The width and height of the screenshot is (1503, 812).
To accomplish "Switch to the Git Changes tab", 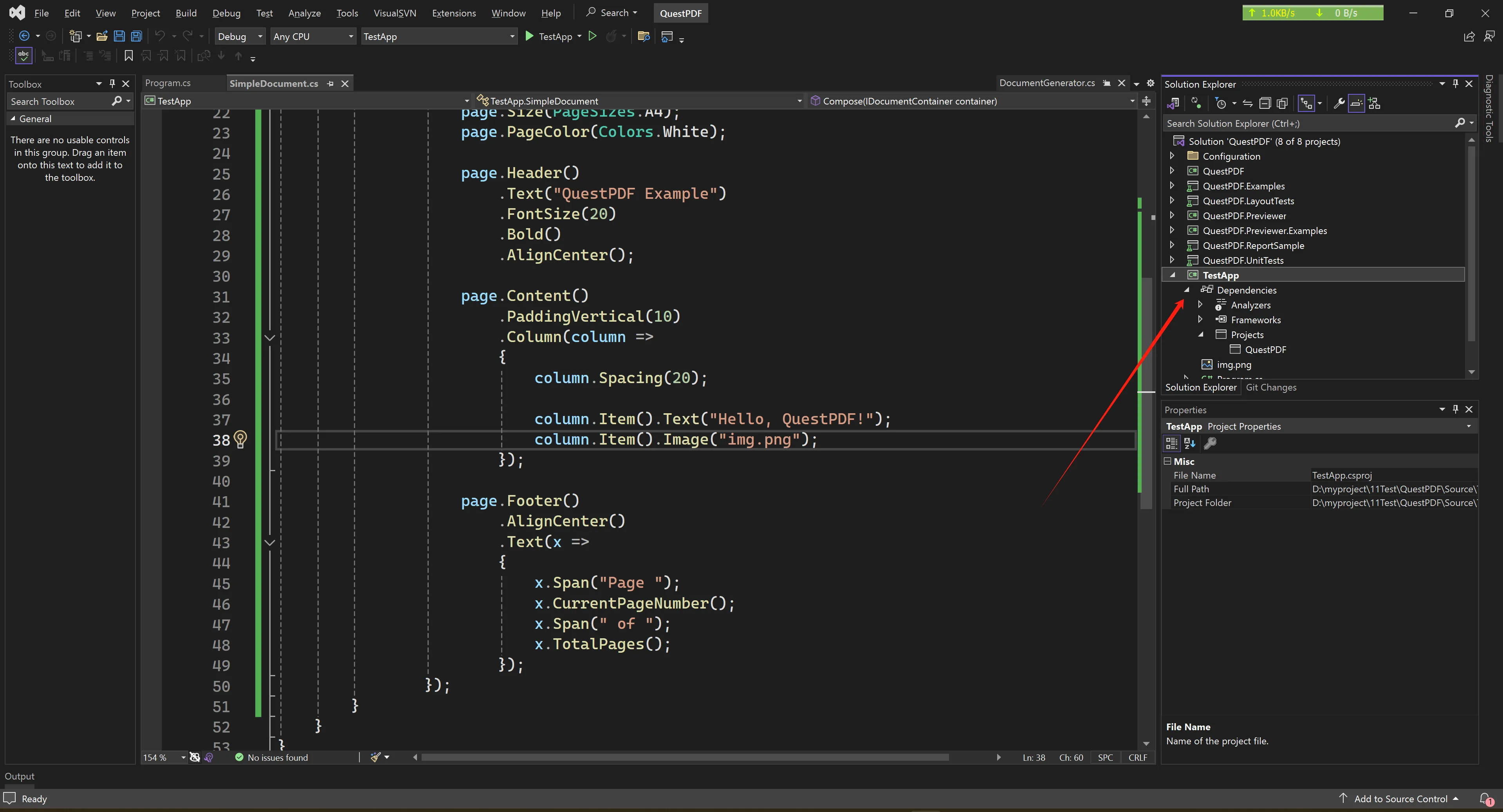I will click(1271, 387).
